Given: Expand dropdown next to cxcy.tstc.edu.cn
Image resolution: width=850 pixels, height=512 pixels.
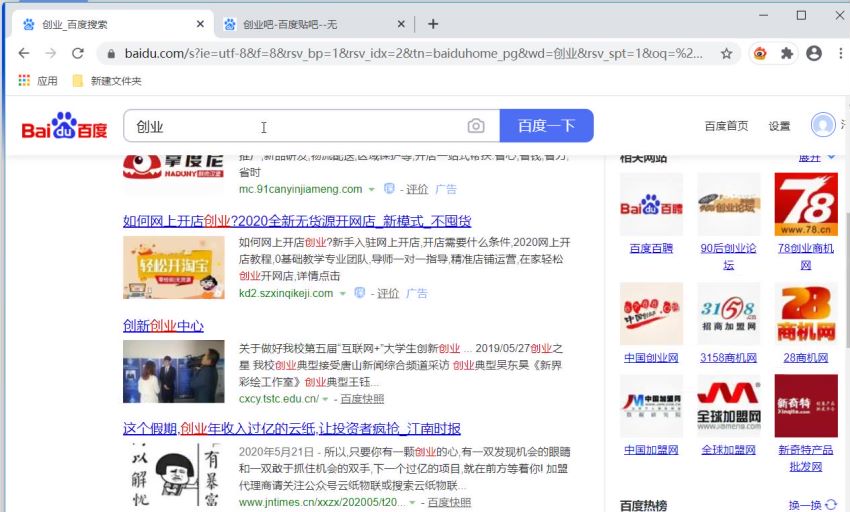Looking at the screenshot, I should 325,399.
